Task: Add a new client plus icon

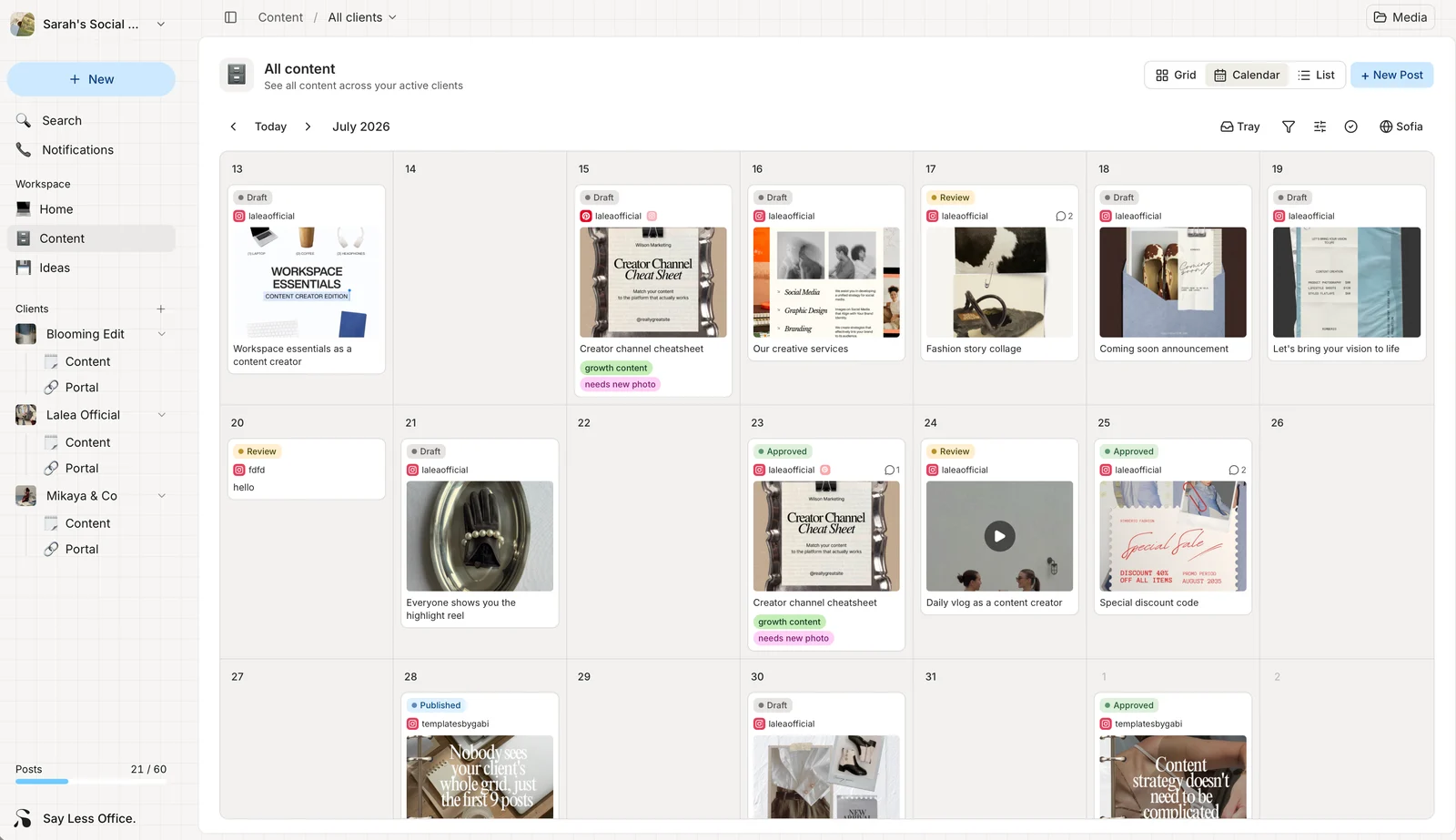Action: point(161,309)
